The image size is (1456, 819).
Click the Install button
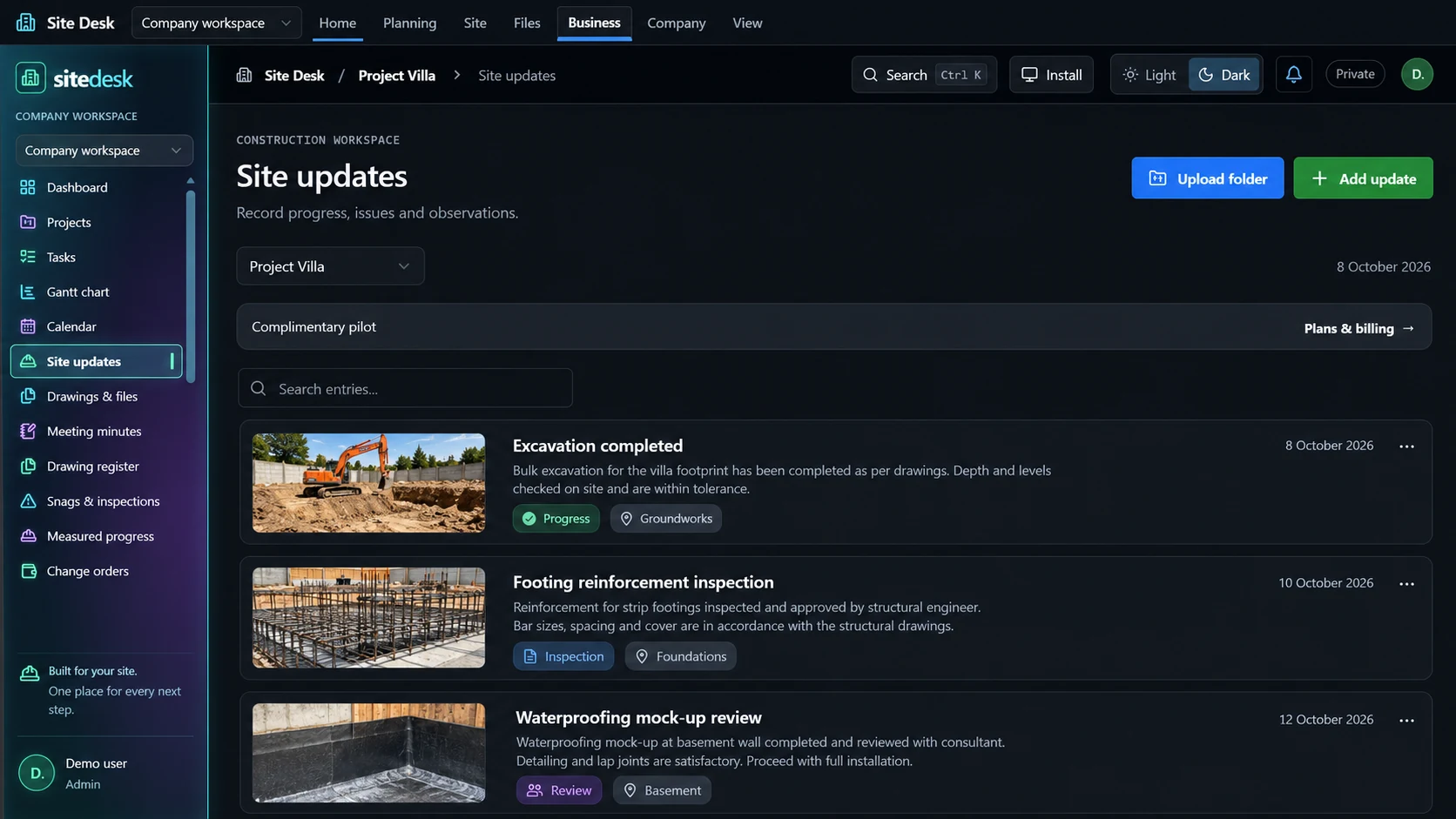point(1051,75)
